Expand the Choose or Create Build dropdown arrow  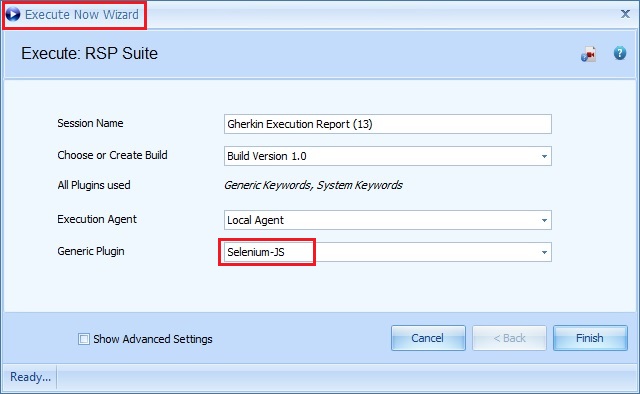coord(544,156)
